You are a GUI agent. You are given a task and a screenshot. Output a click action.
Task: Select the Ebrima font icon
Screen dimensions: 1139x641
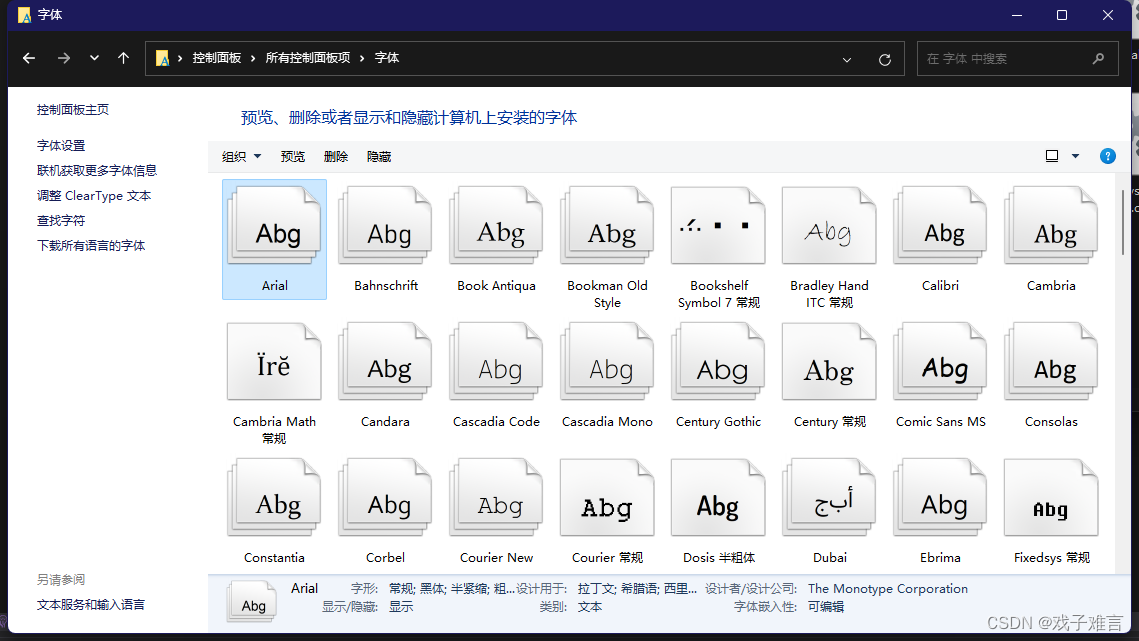[x=941, y=498]
